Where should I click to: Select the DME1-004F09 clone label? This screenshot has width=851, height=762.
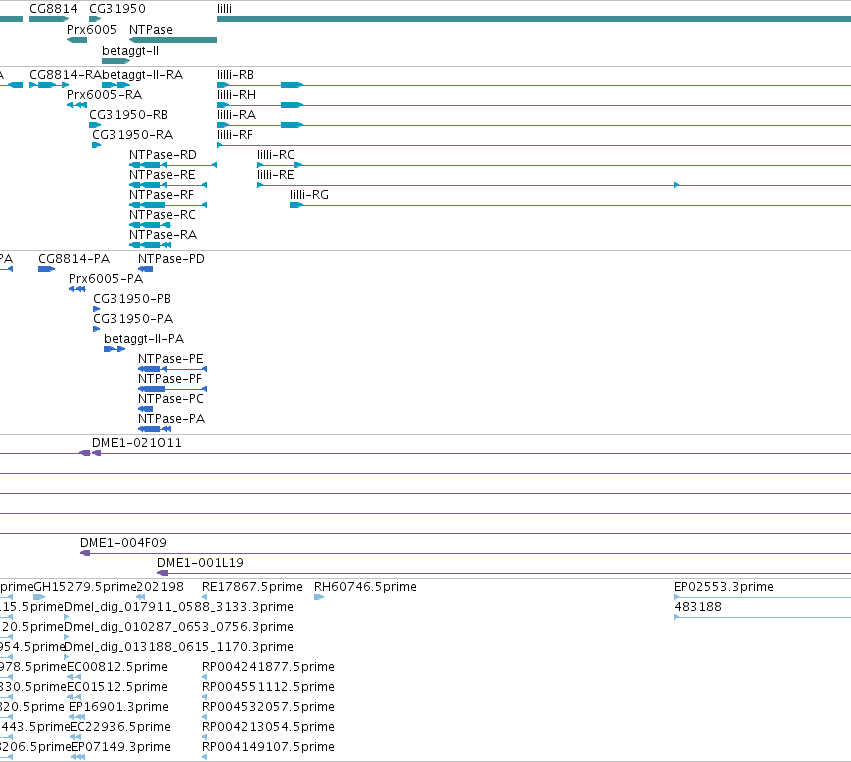(123, 542)
